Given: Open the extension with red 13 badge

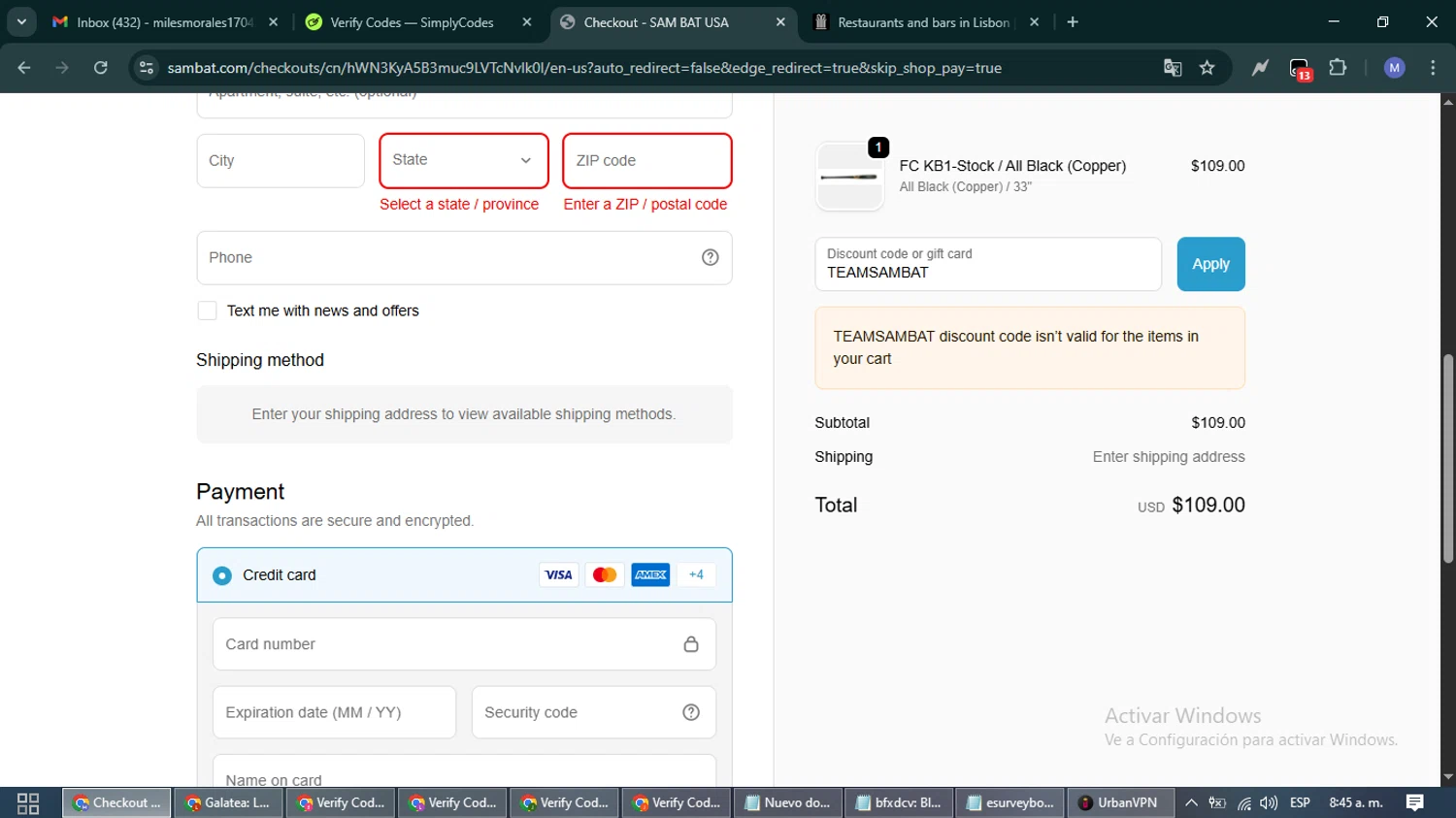Looking at the screenshot, I should (x=1300, y=69).
